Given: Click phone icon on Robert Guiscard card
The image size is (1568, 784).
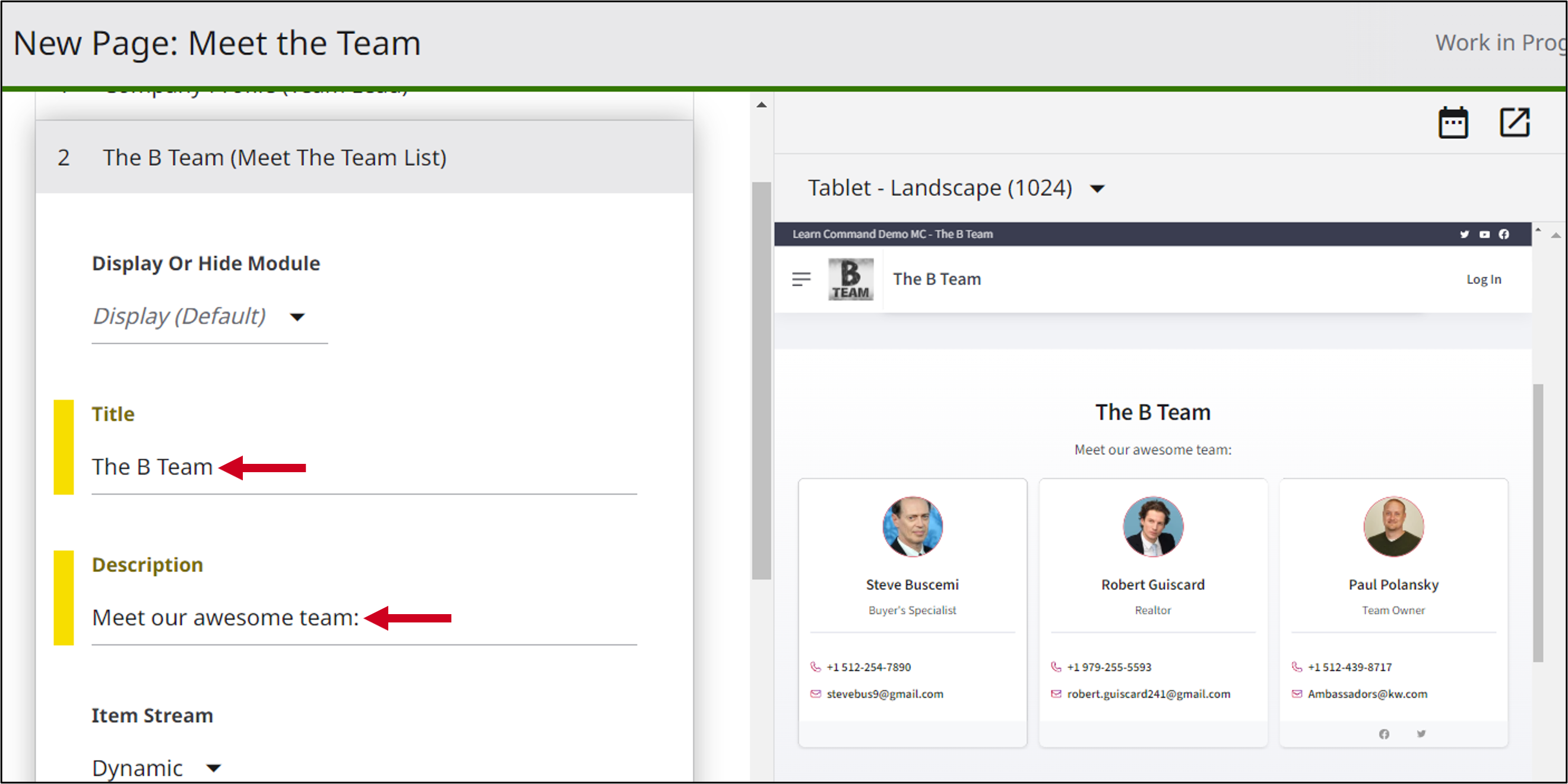Looking at the screenshot, I should [1056, 667].
